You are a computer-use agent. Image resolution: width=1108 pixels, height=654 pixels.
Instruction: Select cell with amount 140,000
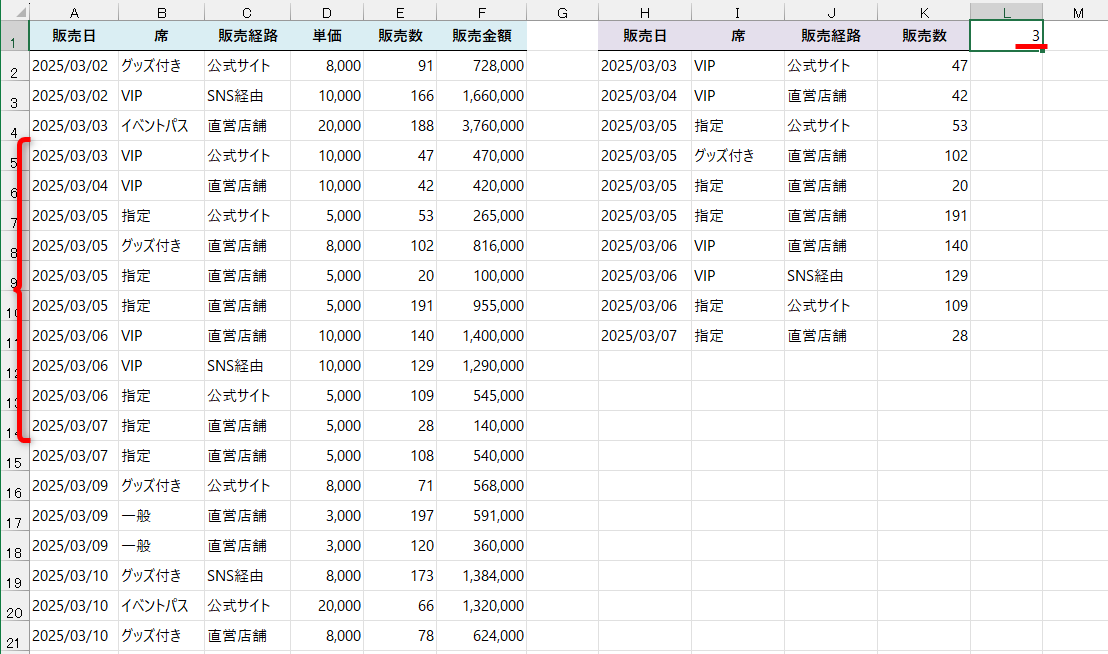[x=482, y=427]
